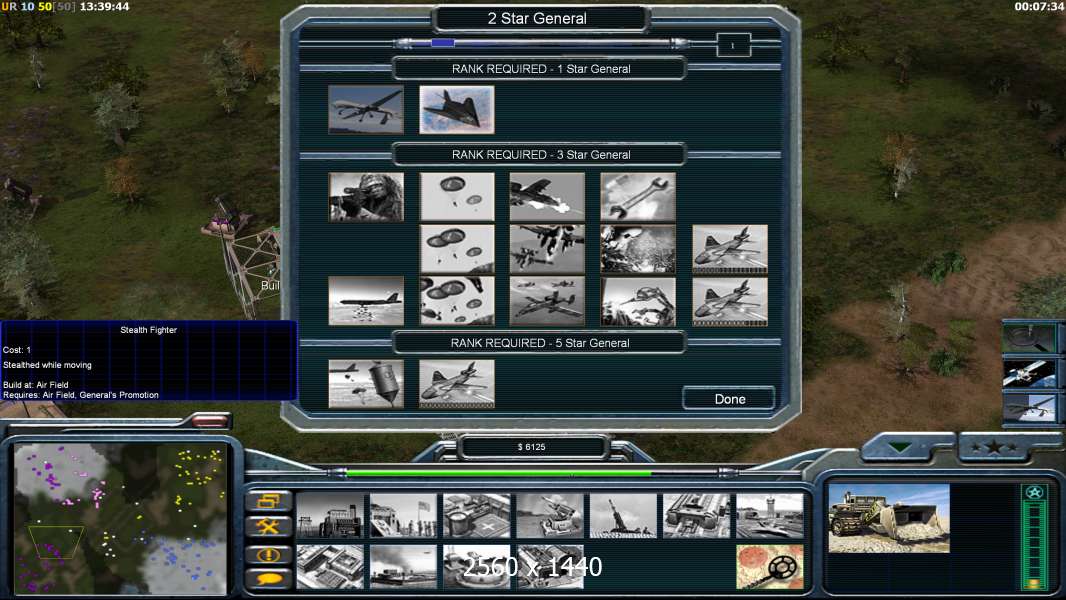Click the "Cost: 1" tooltip text

click(x=17, y=350)
